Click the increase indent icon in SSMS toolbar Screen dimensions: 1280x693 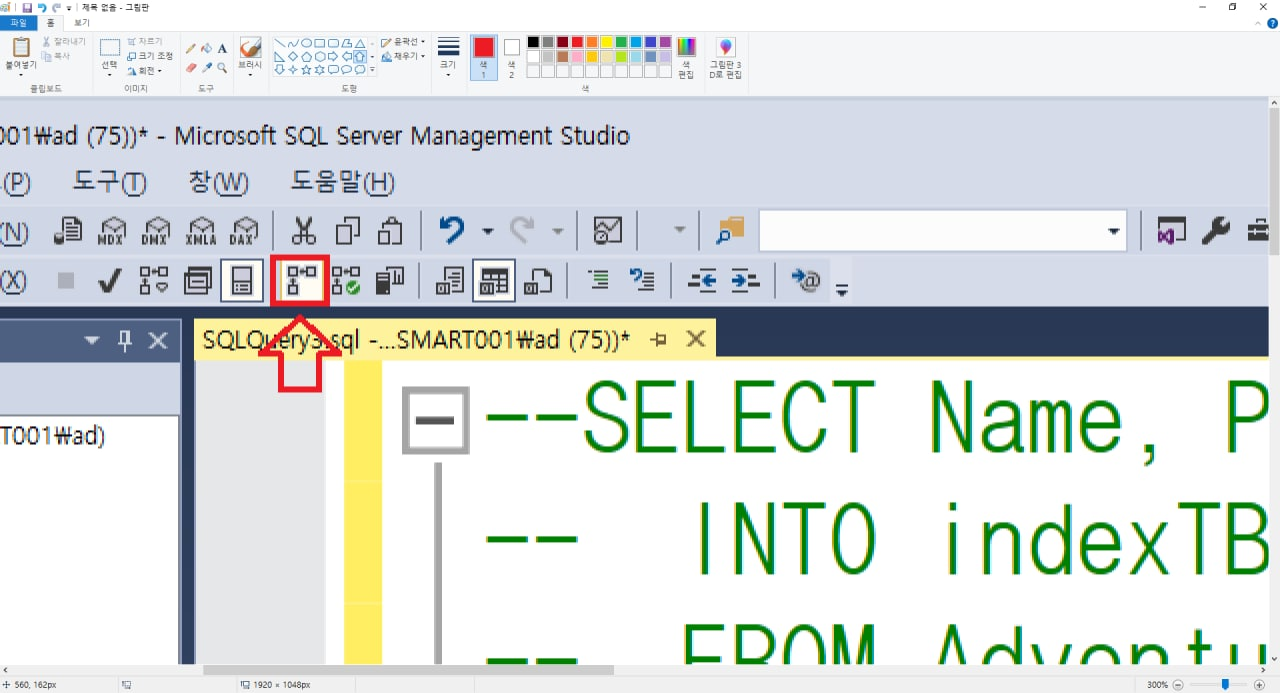pos(746,282)
